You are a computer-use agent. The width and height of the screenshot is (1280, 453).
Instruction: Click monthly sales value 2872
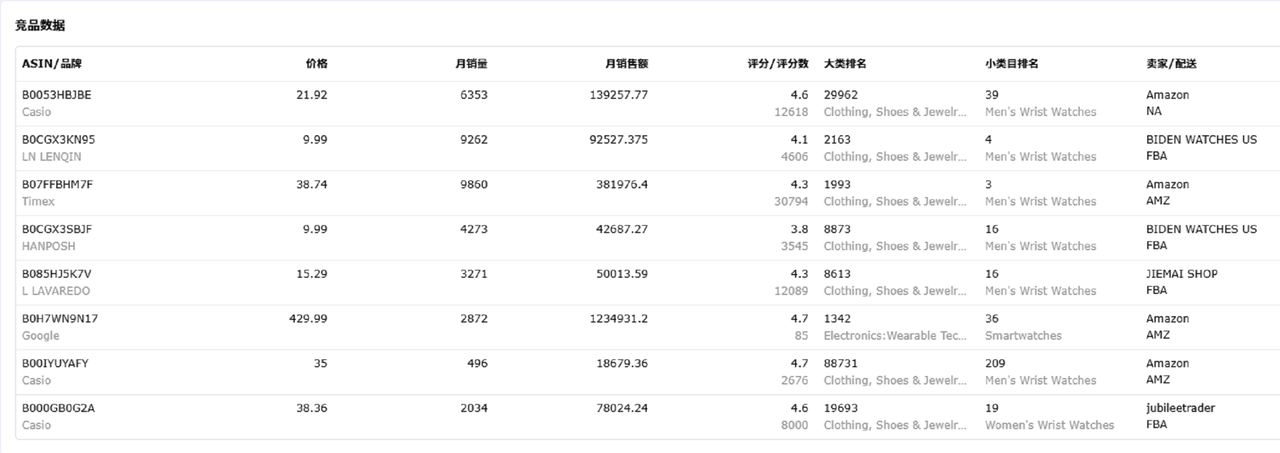coord(474,319)
